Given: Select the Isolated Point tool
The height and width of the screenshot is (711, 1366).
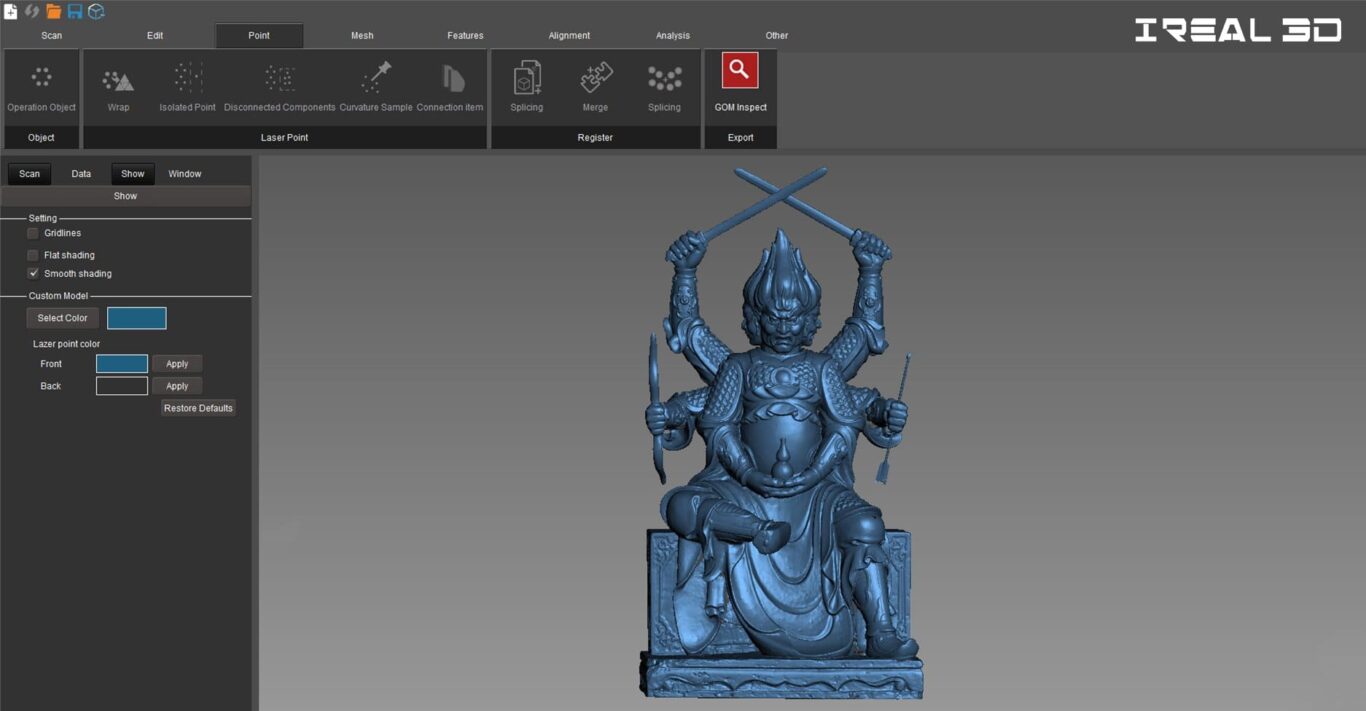Looking at the screenshot, I should click(x=188, y=78).
